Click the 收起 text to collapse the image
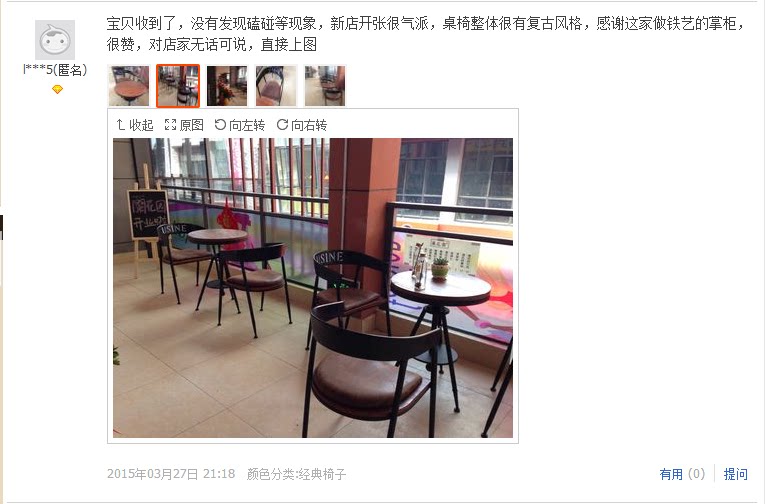The height and width of the screenshot is (504, 765). tap(141, 125)
